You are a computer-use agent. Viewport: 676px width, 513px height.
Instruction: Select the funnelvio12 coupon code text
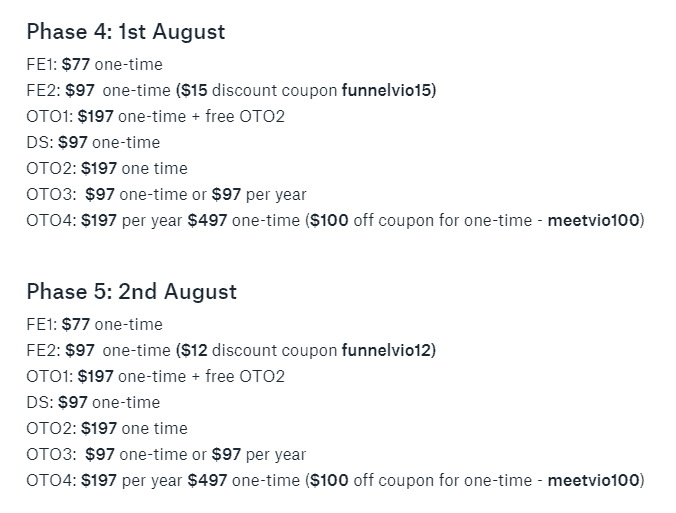click(387, 350)
